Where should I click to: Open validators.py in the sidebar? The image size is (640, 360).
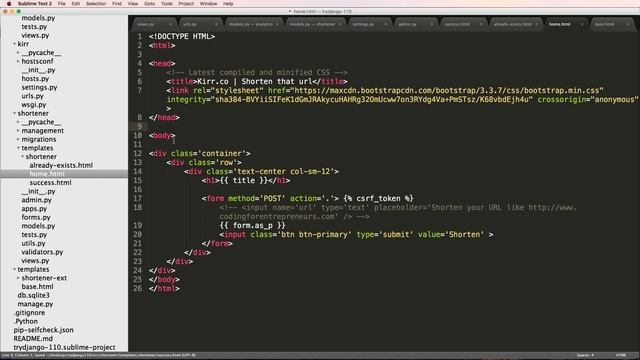(42, 252)
